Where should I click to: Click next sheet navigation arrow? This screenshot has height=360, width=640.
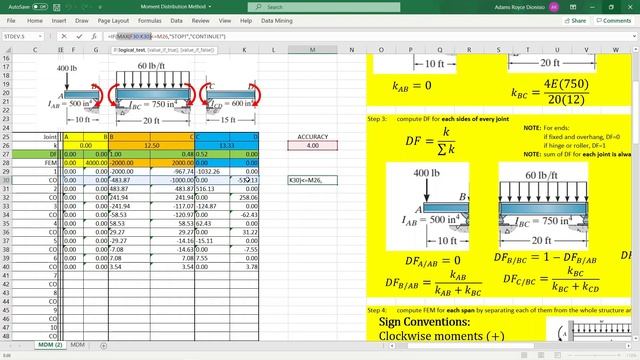click(20, 346)
